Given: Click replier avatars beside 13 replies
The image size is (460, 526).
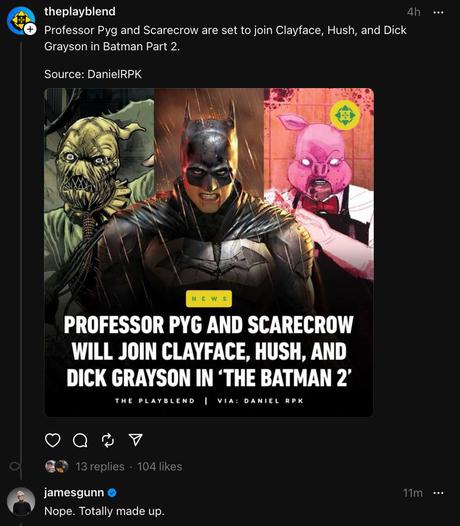Looking at the screenshot, I should pos(57,467).
